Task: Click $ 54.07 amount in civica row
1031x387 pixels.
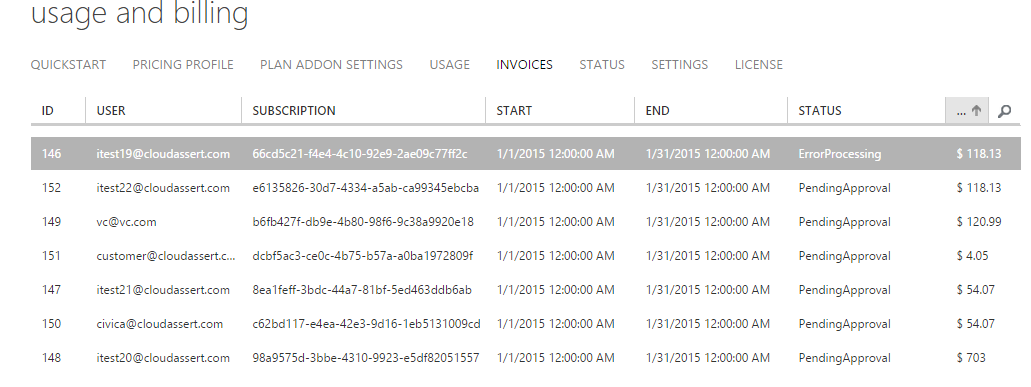Action: (976, 324)
